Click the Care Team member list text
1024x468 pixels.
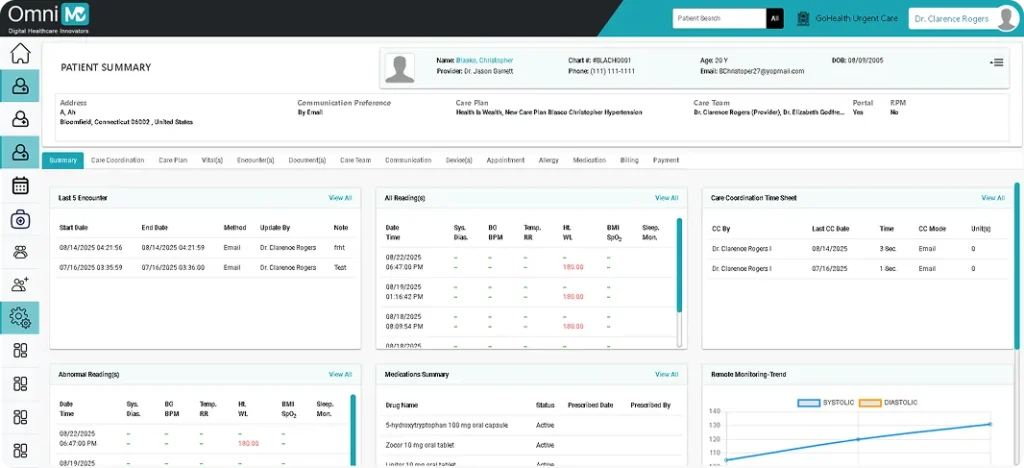[769, 112]
